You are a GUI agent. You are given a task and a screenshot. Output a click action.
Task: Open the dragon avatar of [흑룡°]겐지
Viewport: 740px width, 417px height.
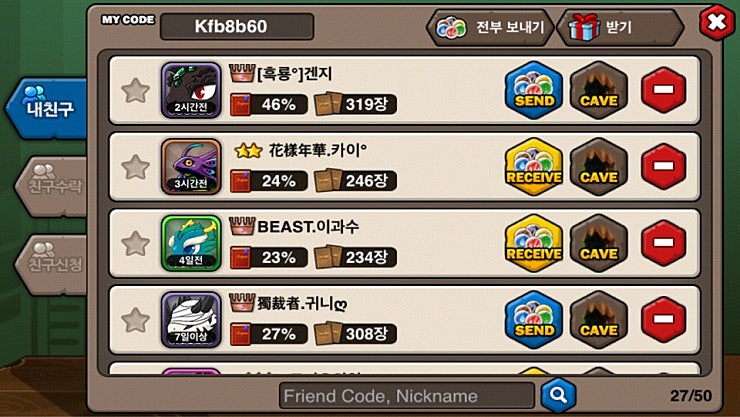pos(191,90)
